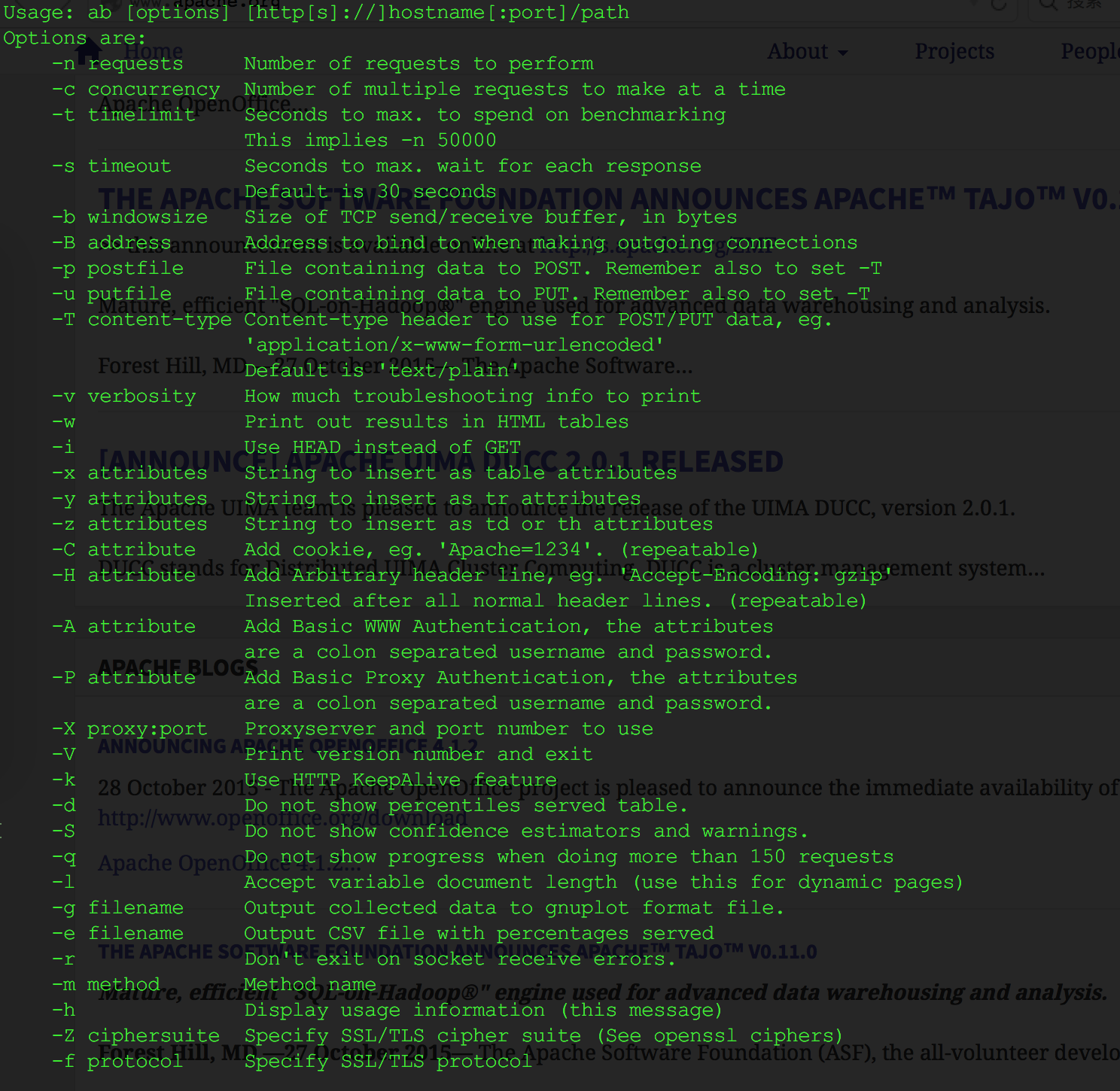Click the '-C attribute' cookie option text
Screen dimensions: 1120x1091
point(123,550)
